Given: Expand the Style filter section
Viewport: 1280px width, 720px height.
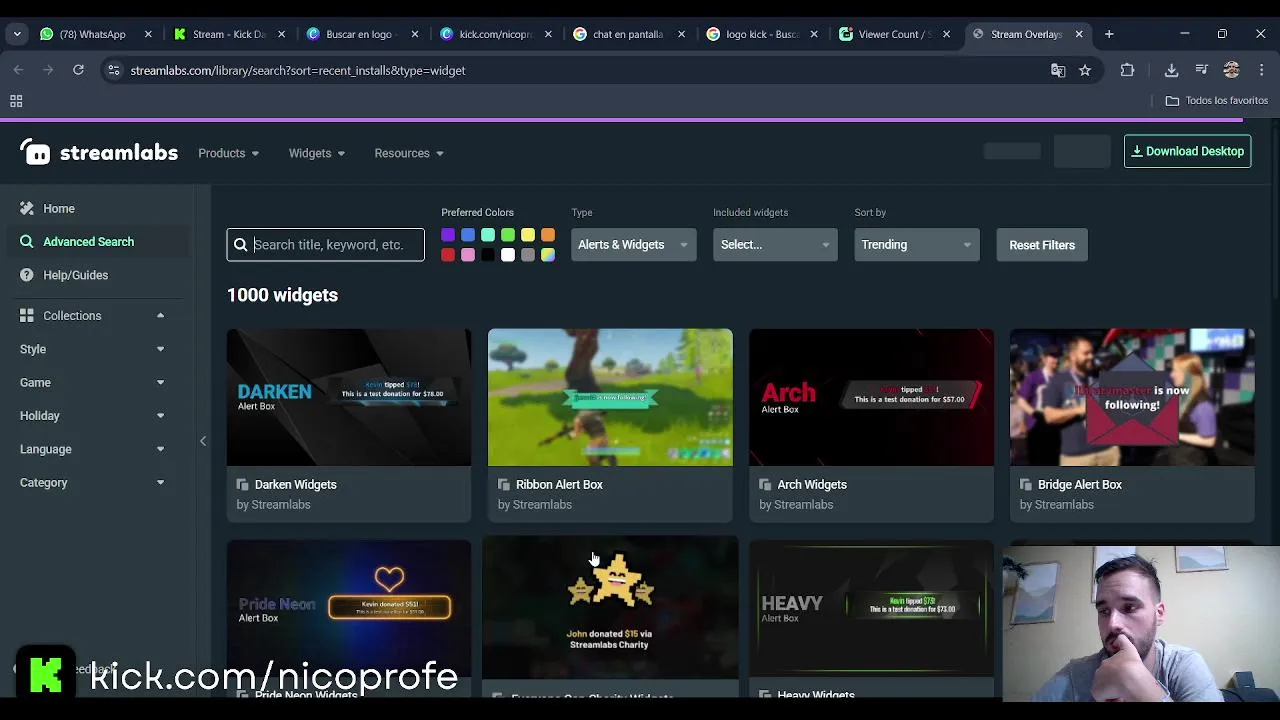Looking at the screenshot, I should coord(160,349).
